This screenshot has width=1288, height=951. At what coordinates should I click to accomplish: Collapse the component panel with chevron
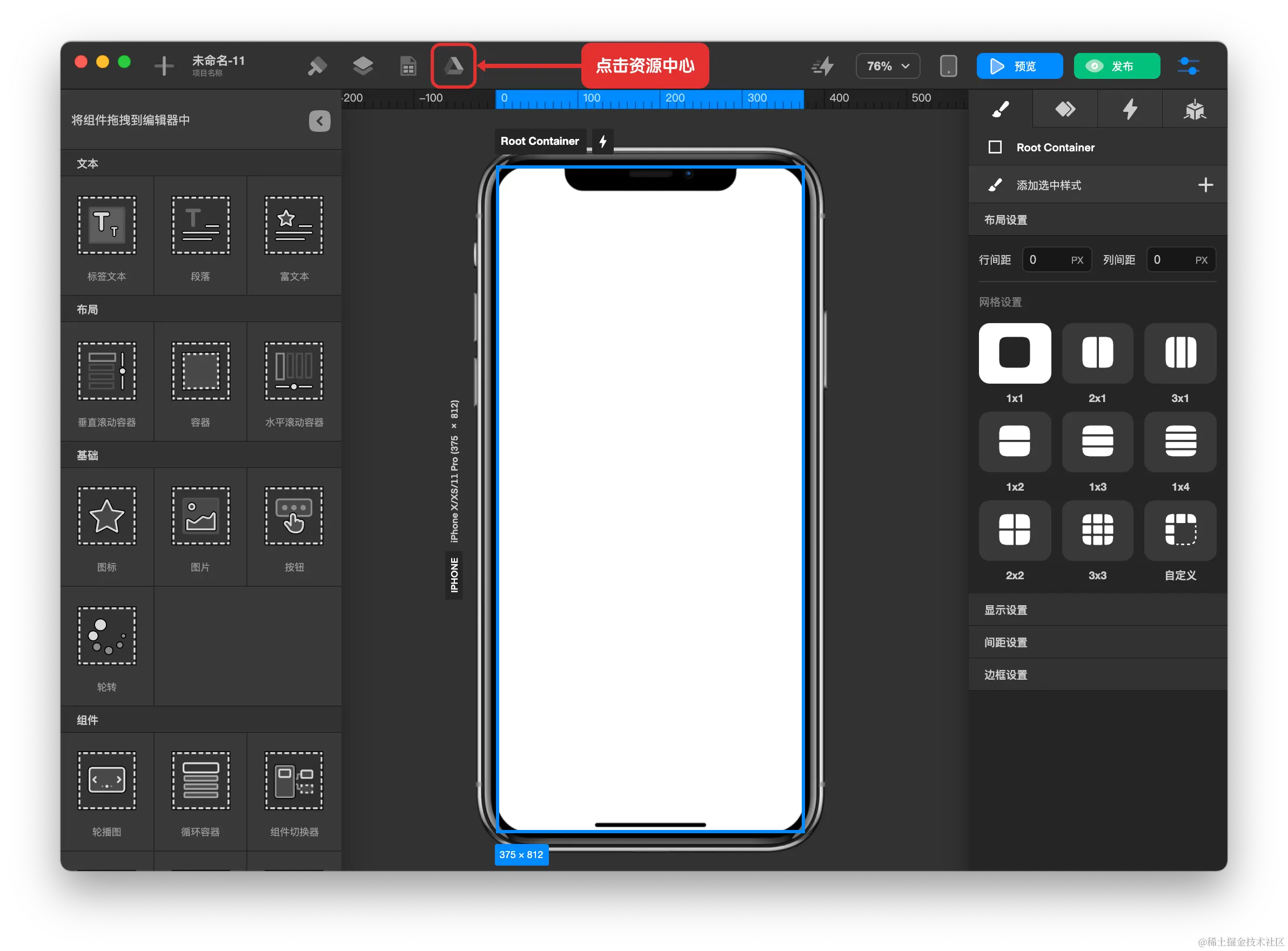pos(319,121)
